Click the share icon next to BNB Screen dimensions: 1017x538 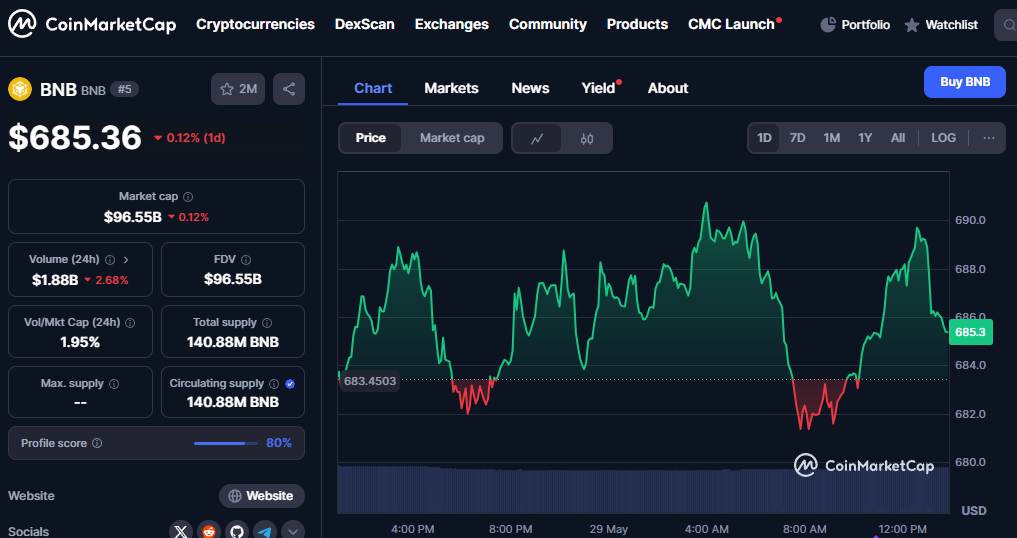click(289, 89)
